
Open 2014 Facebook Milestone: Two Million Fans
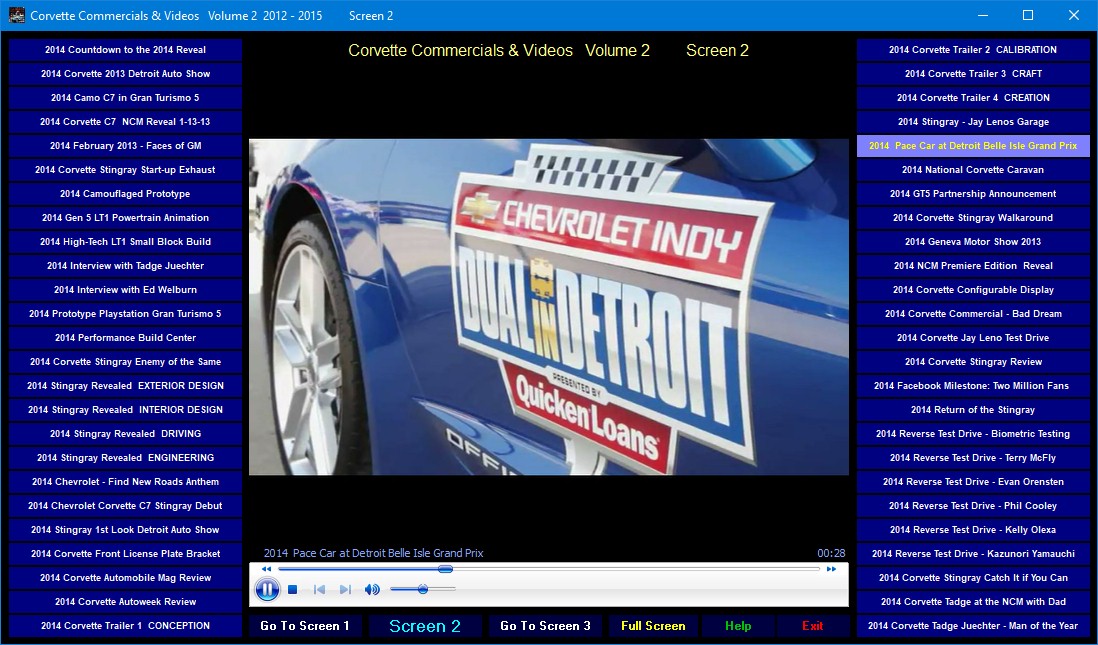click(973, 386)
